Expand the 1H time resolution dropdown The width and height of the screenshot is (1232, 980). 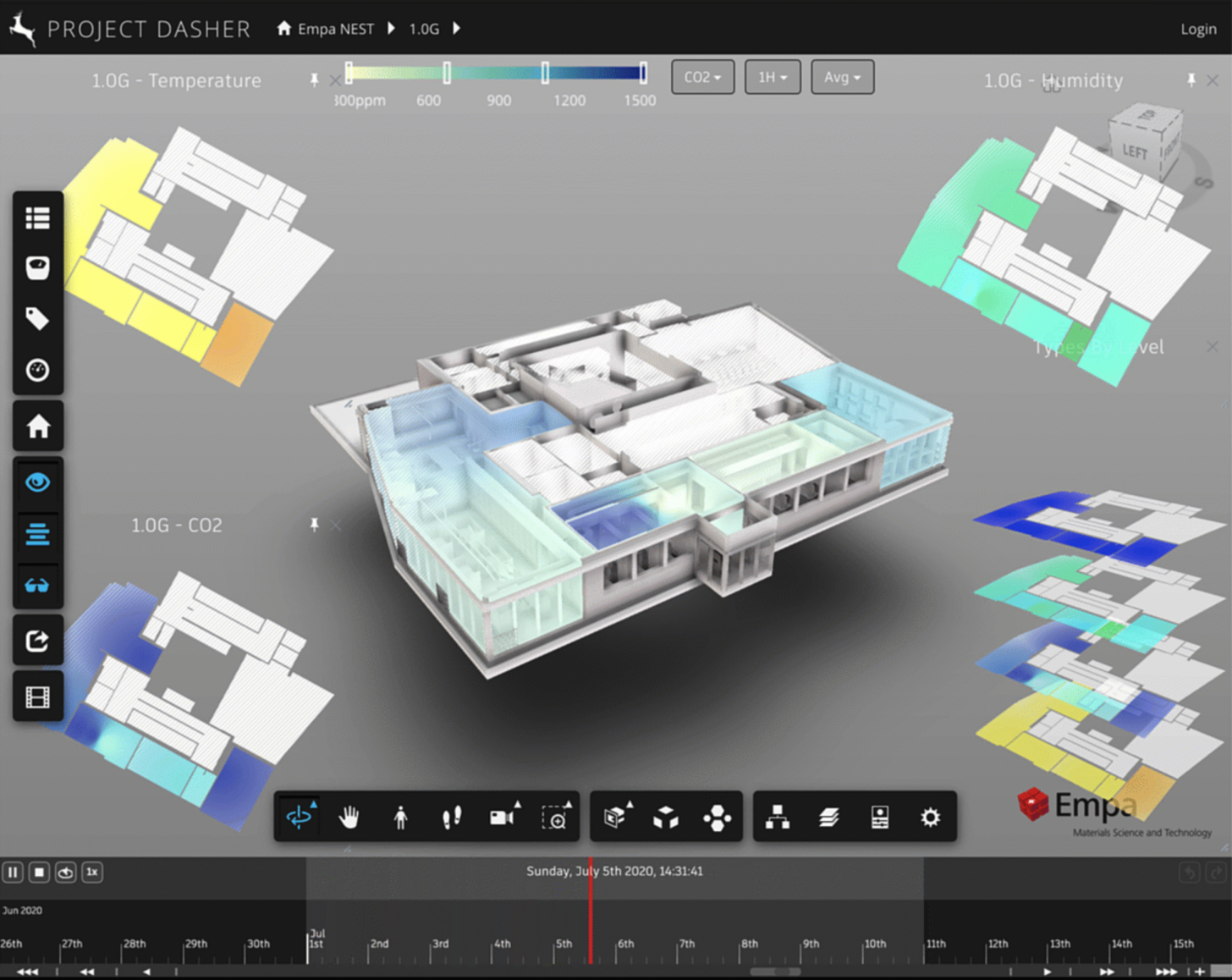(x=772, y=77)
